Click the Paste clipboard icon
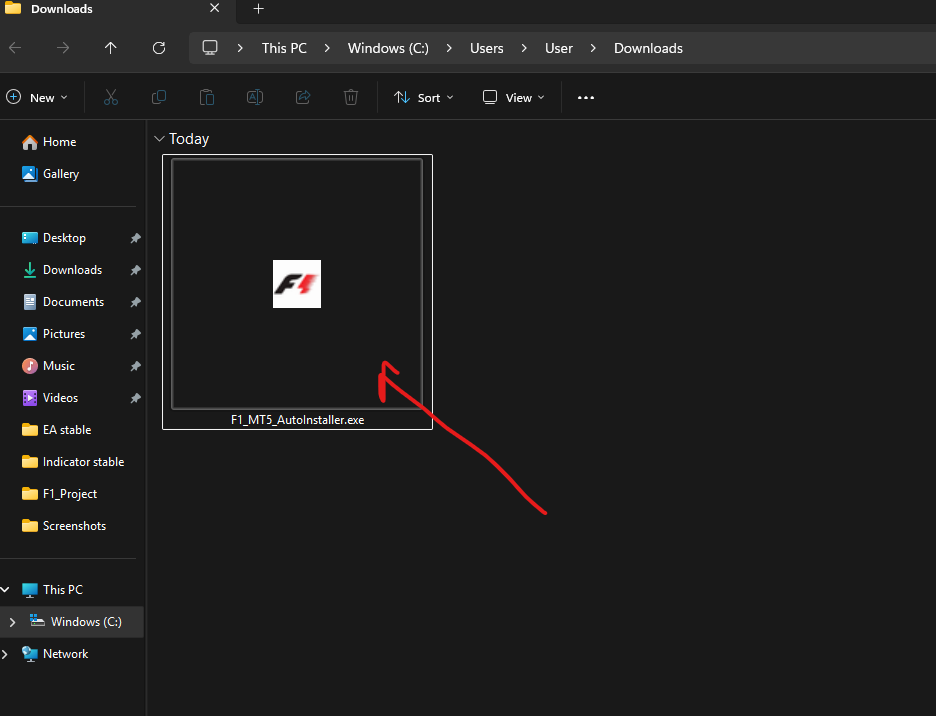The height and width of the screenshot is (716, 936). pyautogui.click(x=207, y=97)
